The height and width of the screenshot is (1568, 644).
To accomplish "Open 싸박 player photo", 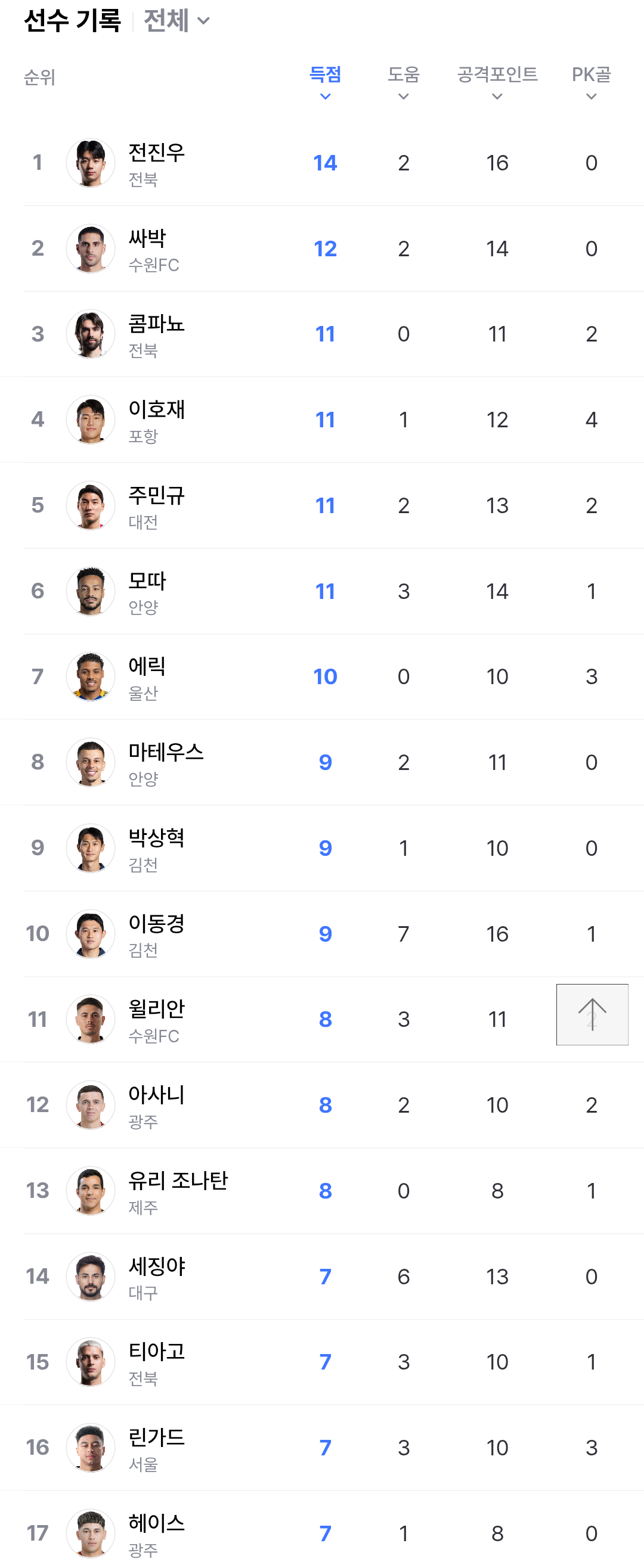I will pyautogui.click(x=90, y=249).
